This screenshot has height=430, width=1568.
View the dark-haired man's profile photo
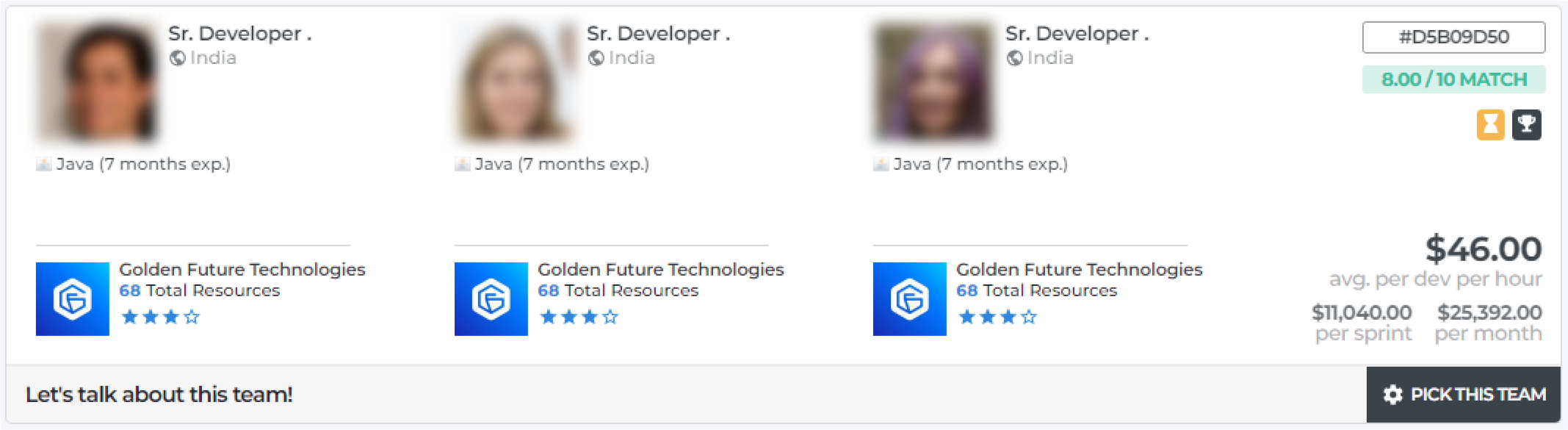pos(97,81)
